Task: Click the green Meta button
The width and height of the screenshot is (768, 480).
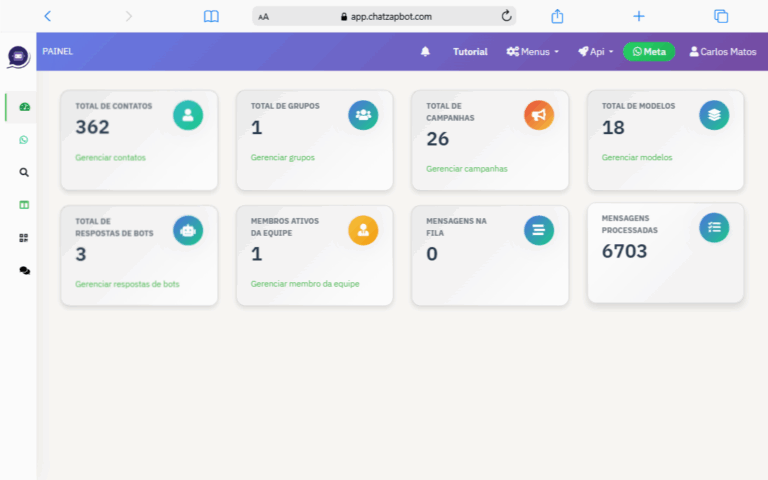Action: point(649,51)
